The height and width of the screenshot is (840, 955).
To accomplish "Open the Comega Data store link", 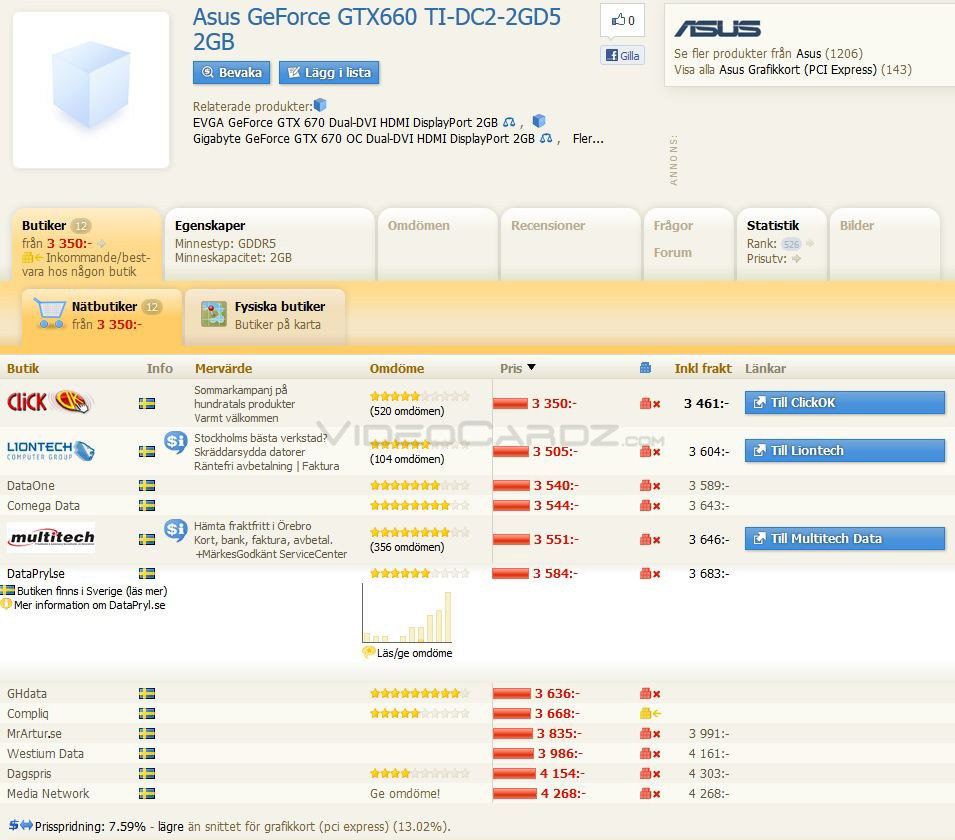I will click(43, 506).
